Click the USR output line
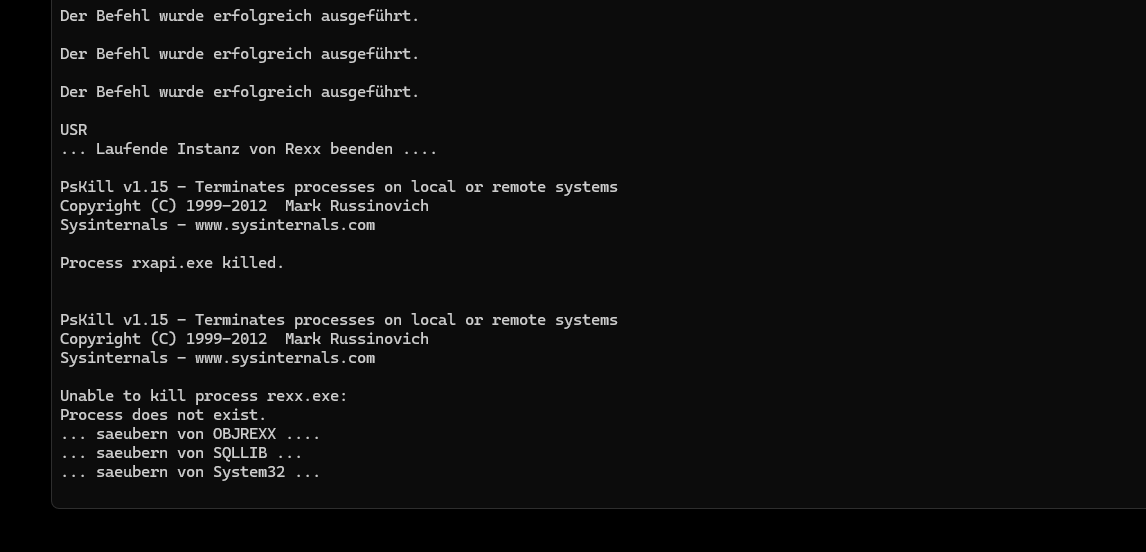The height and width of the screenshot is (552, 1146). pos(74,130)
